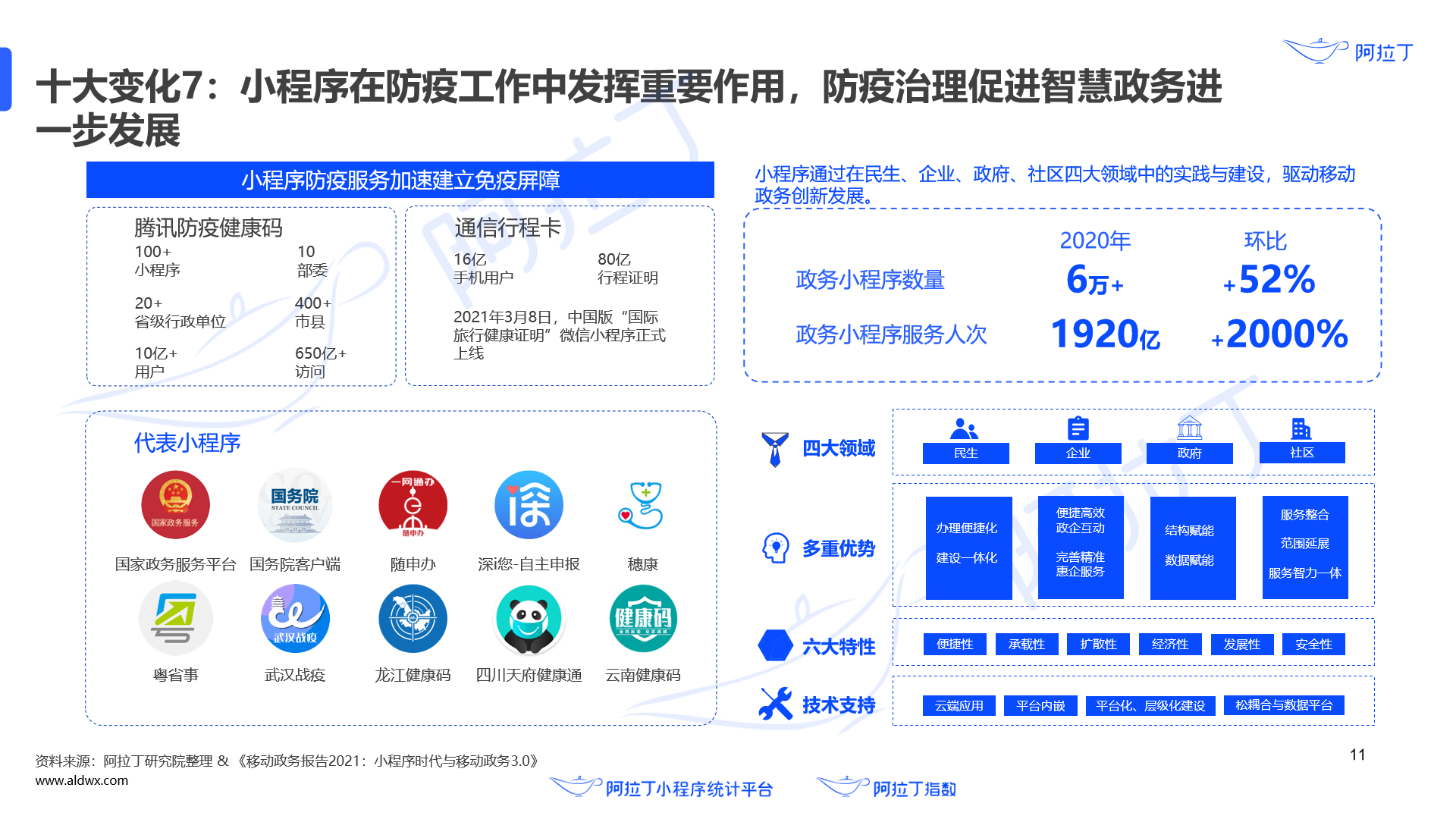Select the 云南健康码 green shield icon
The width and height of the screenshot is (1456, 819).
click(x=642, y=619)
